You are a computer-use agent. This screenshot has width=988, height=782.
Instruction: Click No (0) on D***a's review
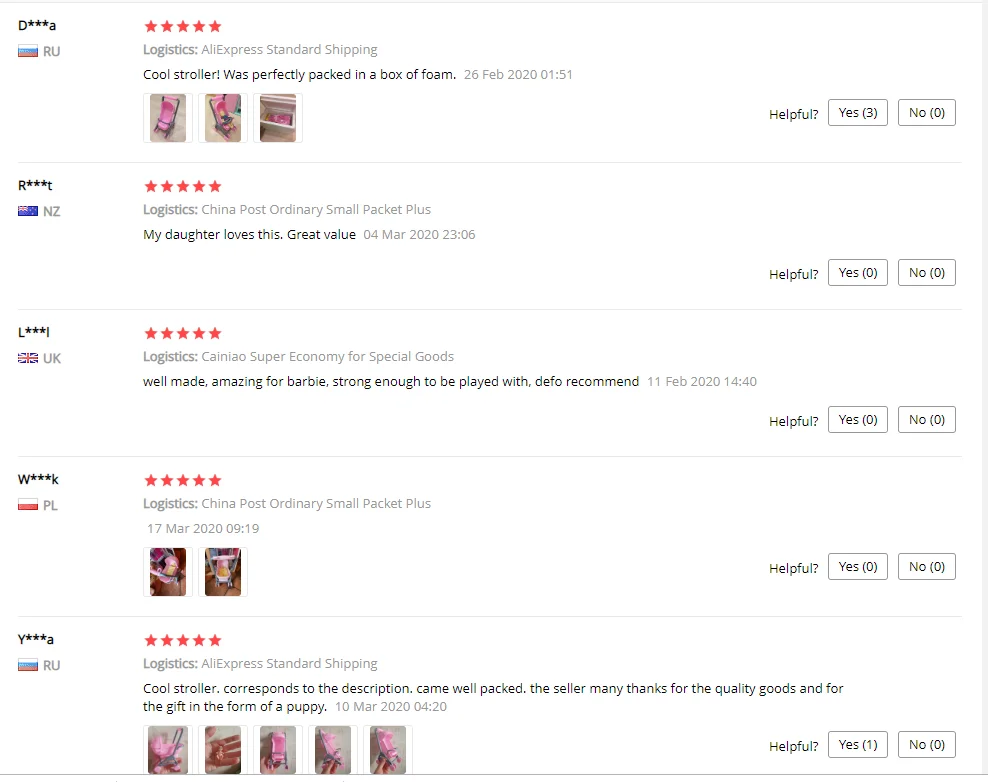coord(927,113)
